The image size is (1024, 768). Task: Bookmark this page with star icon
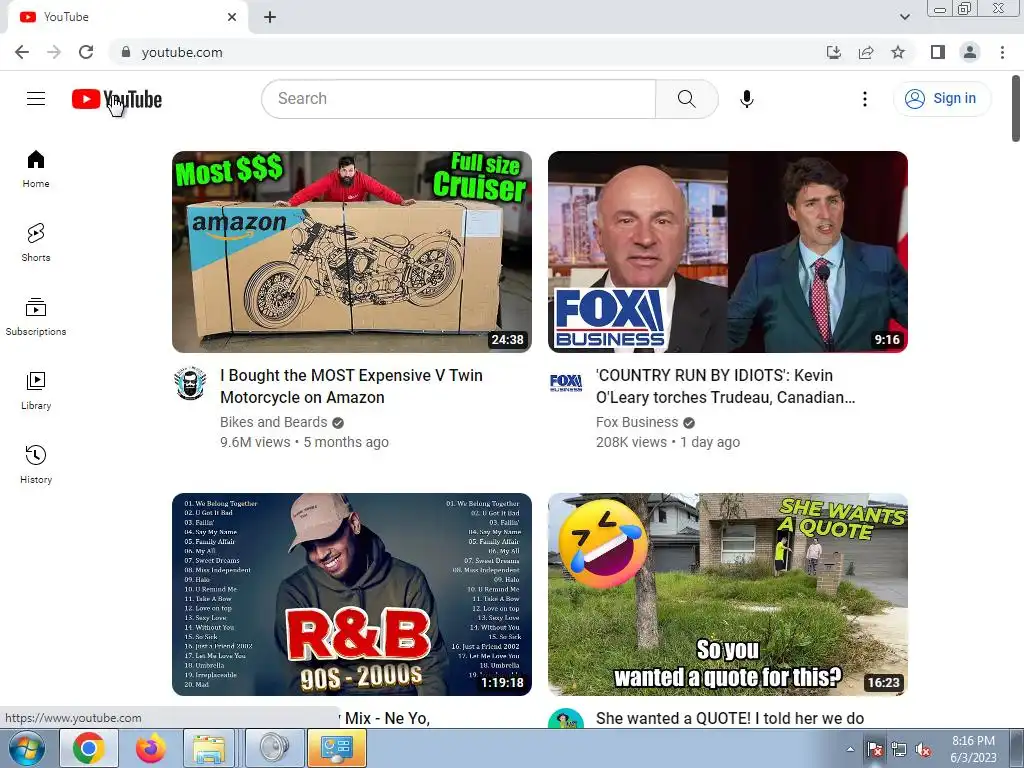[x=898, y=52]
